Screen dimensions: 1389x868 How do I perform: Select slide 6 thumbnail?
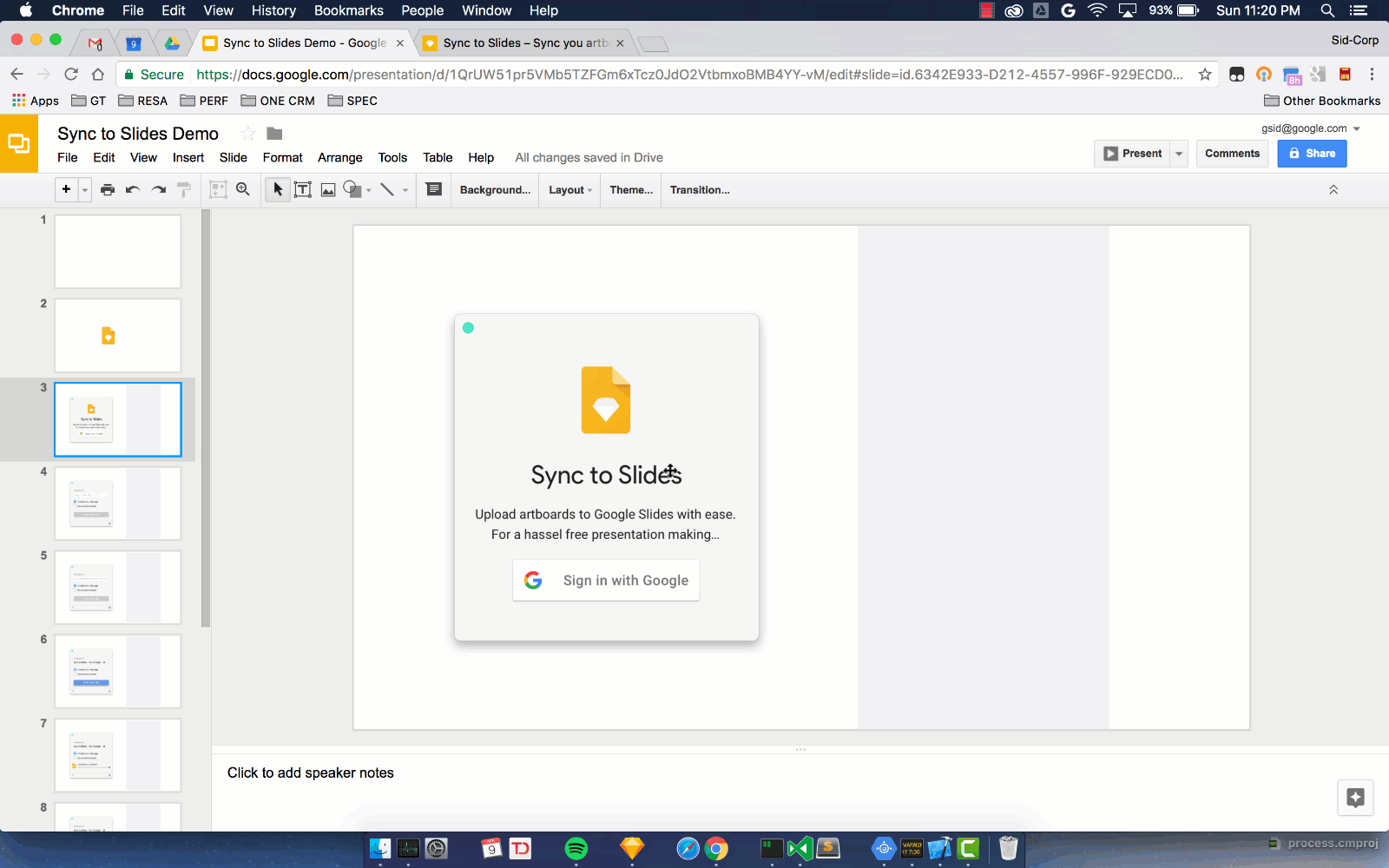(x=118, y=671)
